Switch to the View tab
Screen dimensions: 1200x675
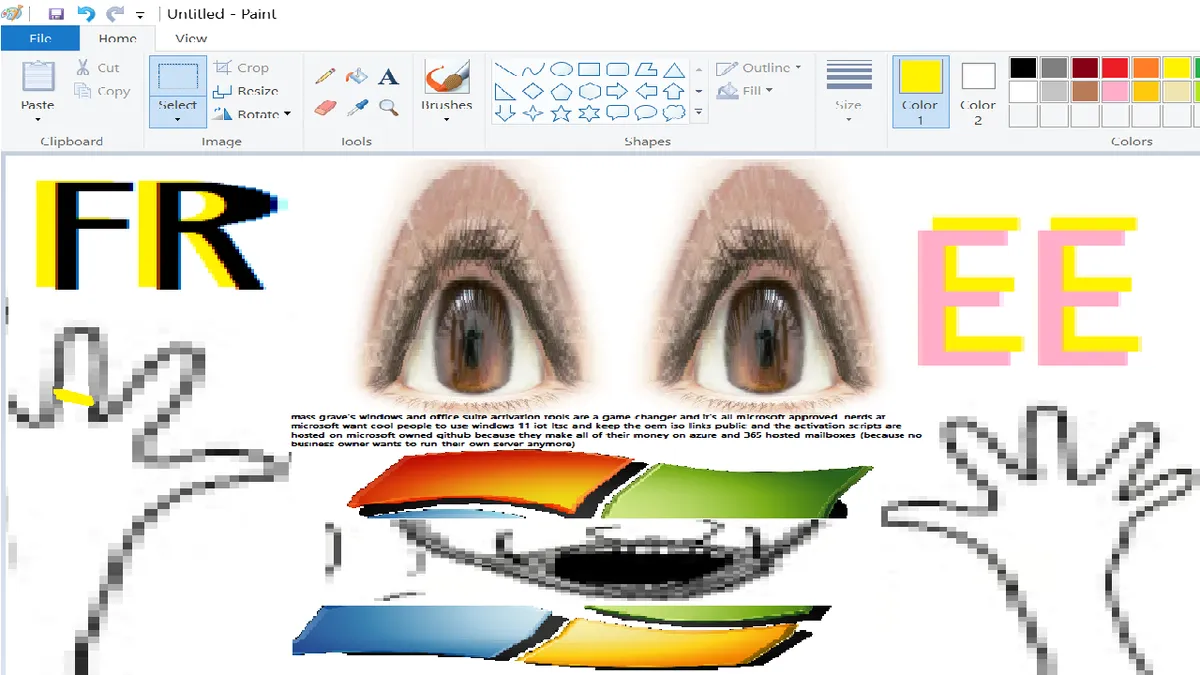click(191, 39)
